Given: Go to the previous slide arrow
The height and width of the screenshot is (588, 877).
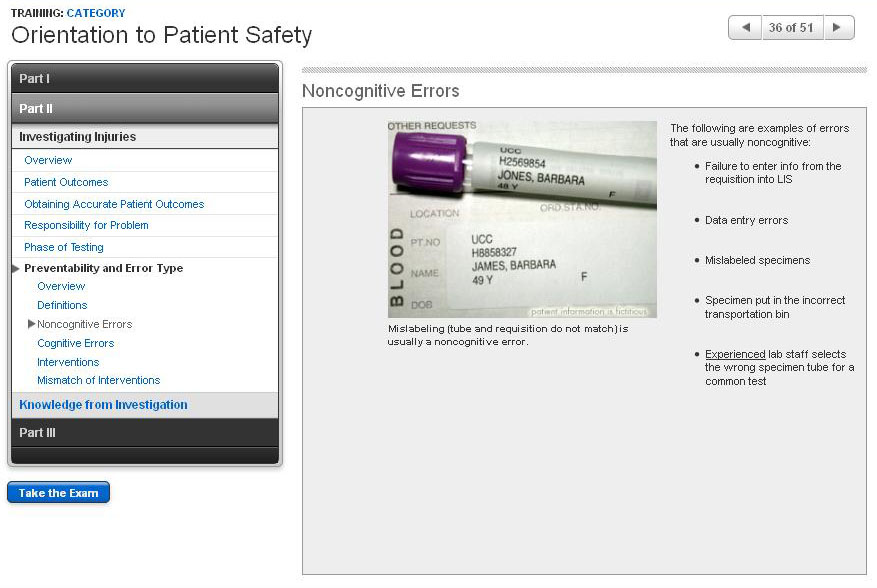Looking at the screenshot, I should [745, 28].
